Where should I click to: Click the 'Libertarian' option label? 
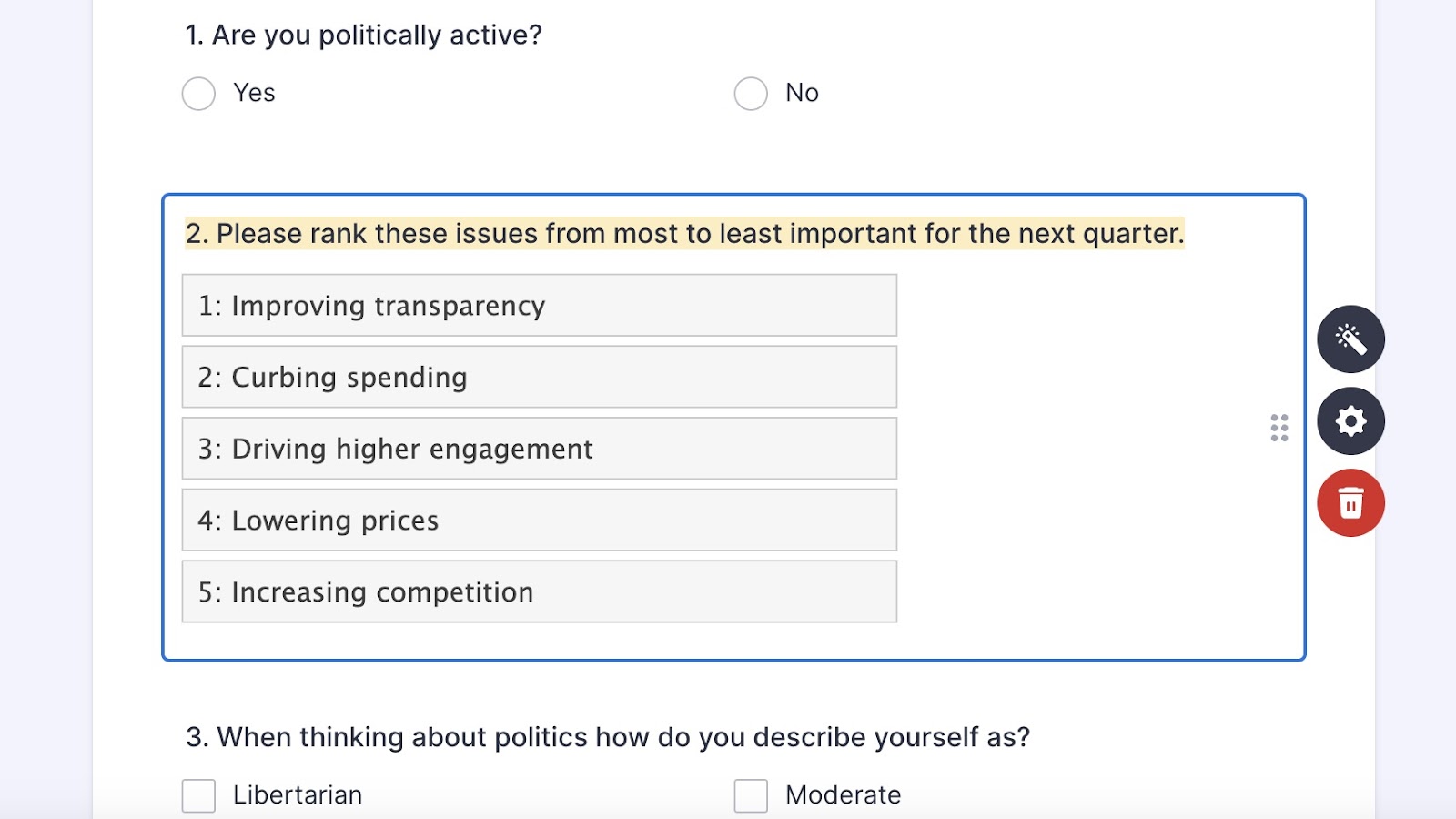(298, 795)
